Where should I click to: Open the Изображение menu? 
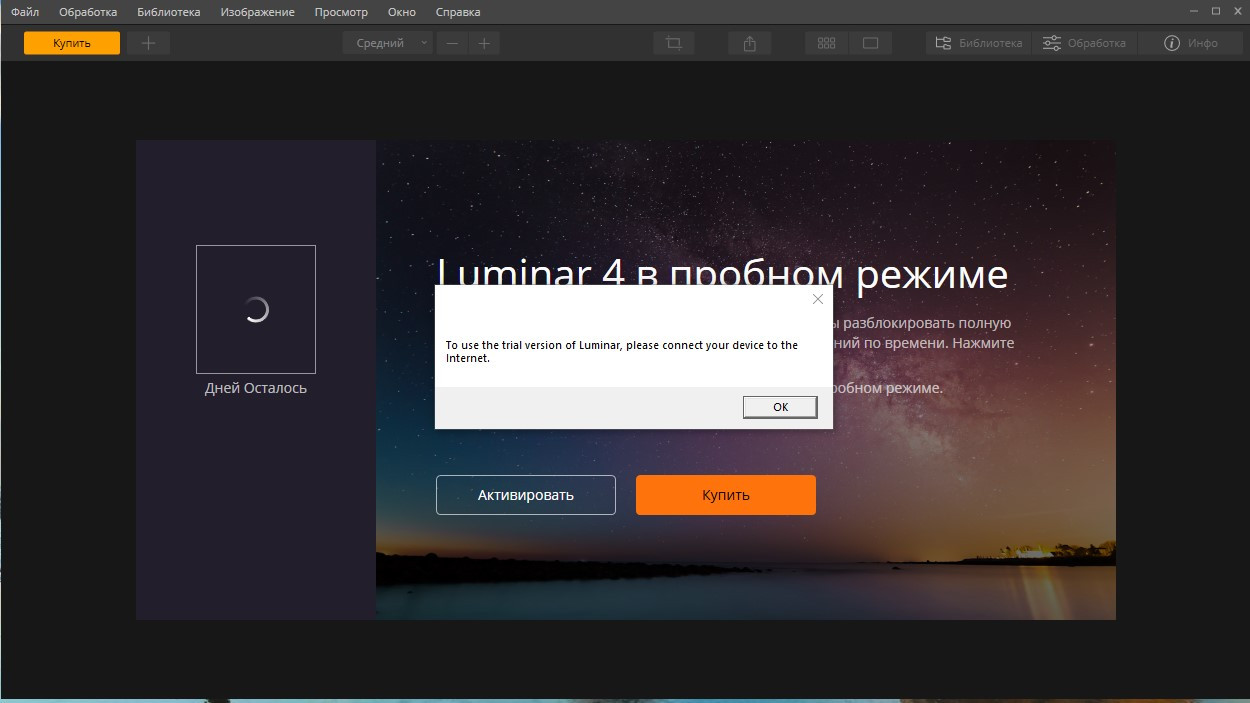point(258,12)
